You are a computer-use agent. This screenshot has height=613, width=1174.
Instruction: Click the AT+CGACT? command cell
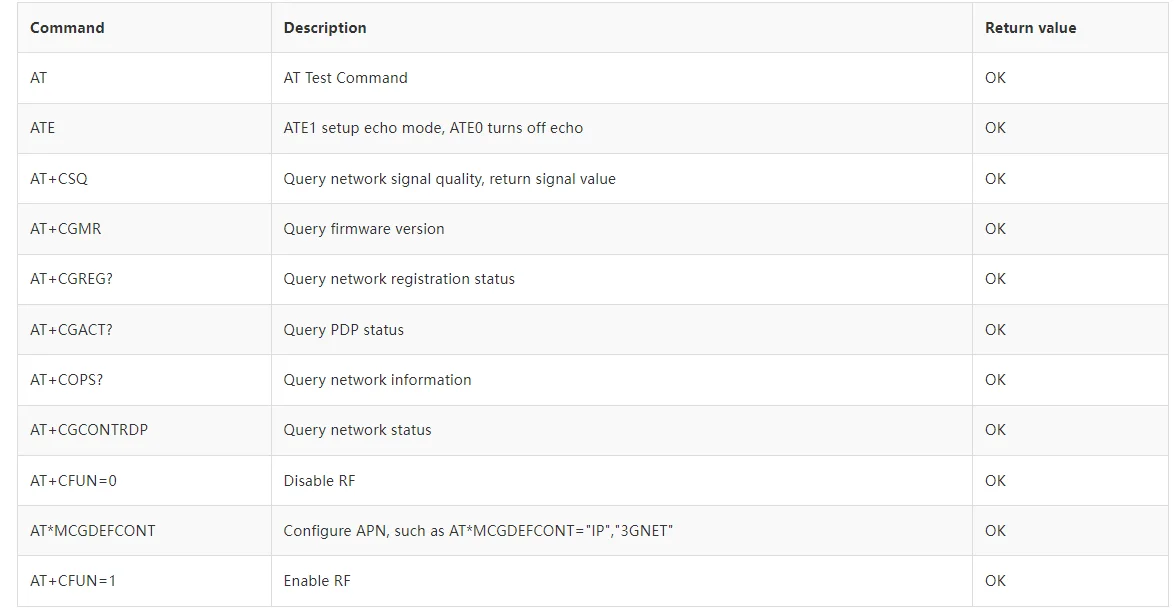click(71, 330)
